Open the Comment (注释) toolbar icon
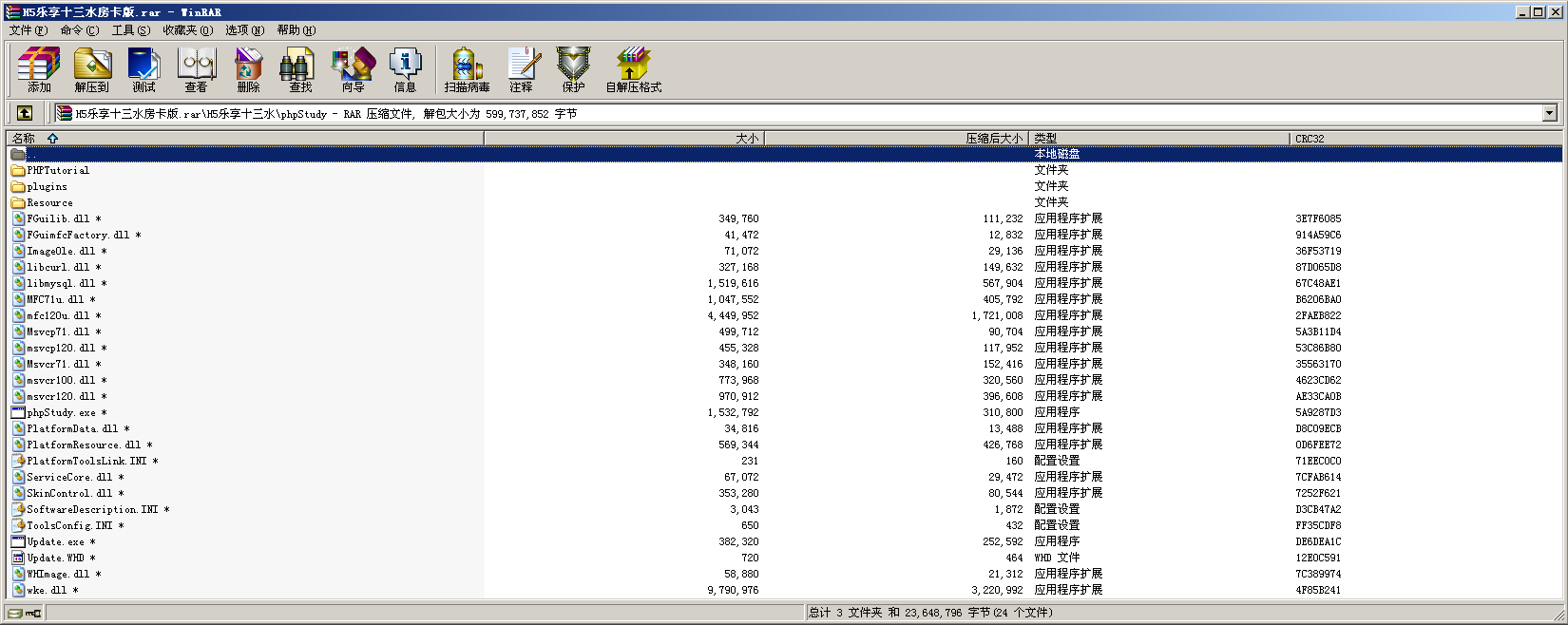1568x625 pixels. pyautogui.click(x=521, y=69)
